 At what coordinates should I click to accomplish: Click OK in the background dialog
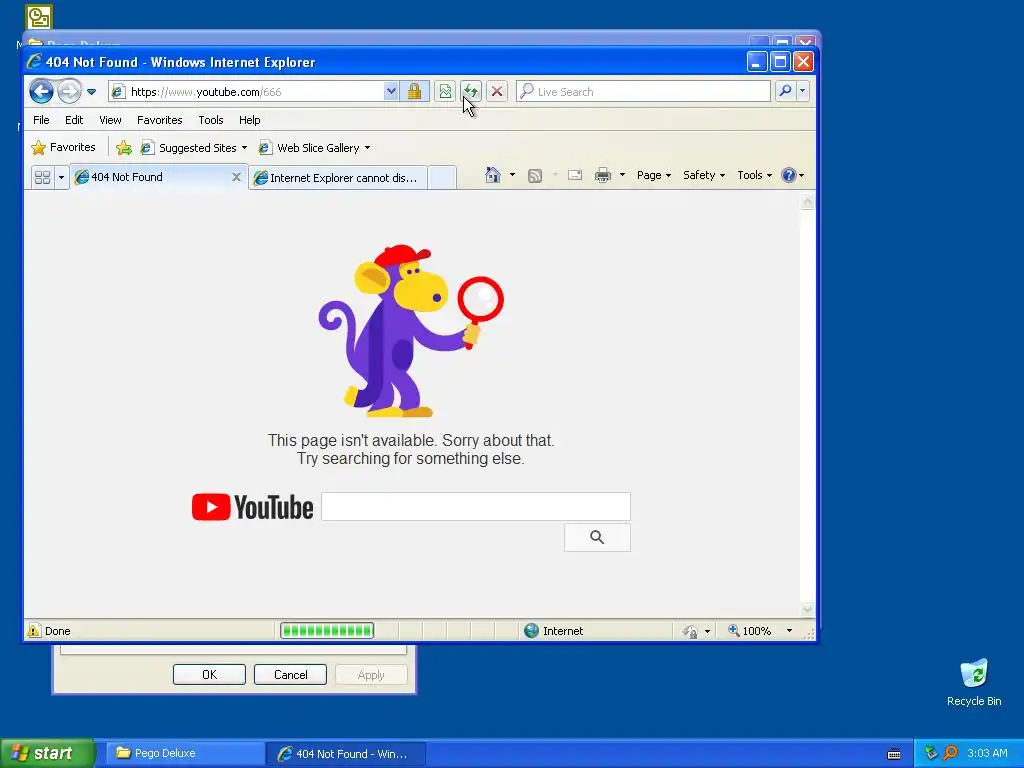209,675
